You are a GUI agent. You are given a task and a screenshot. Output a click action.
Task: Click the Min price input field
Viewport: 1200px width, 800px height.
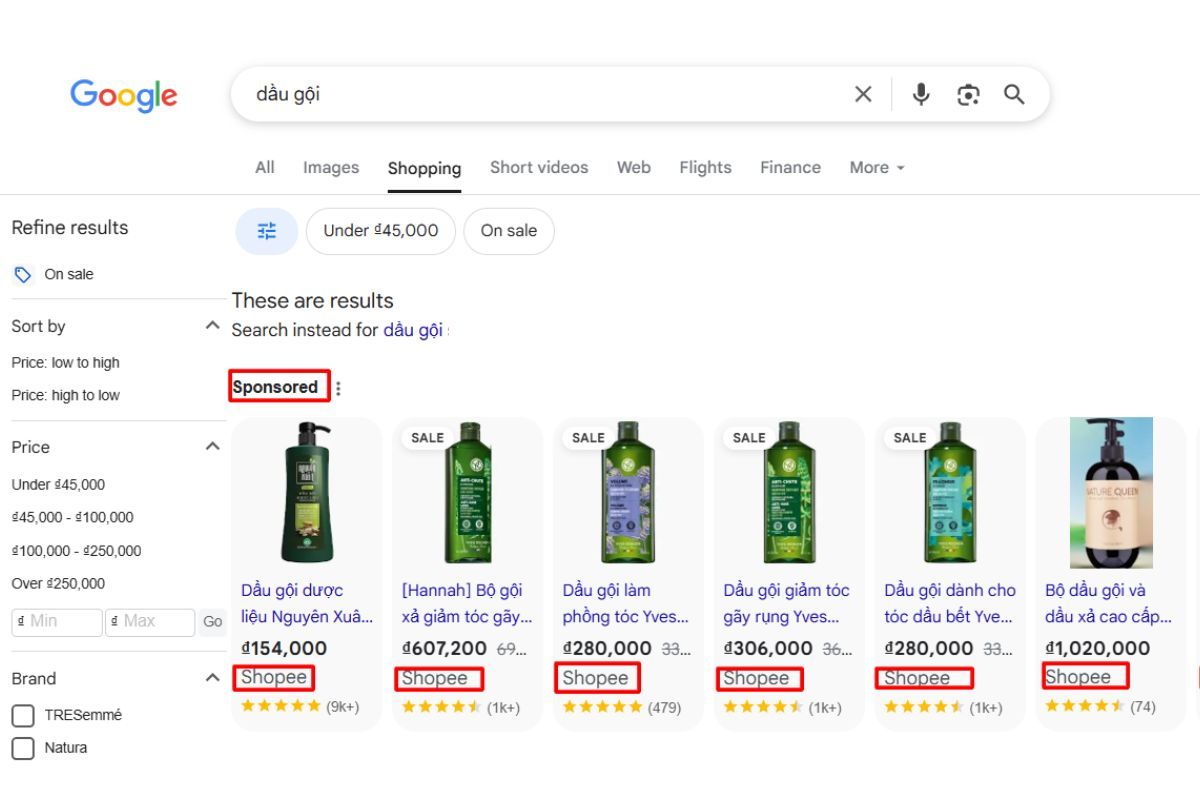tap(57, 622)
